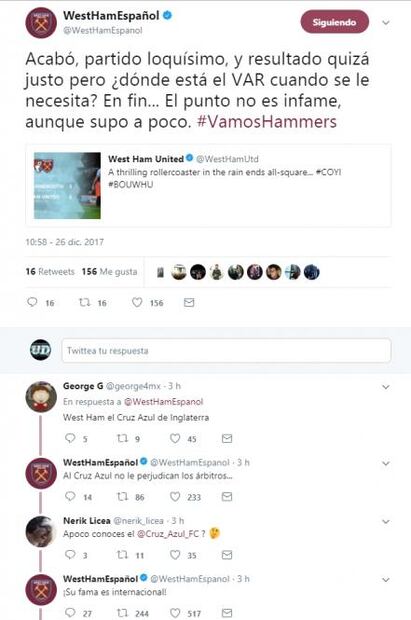Open the 156 Me gusta list
Screen dimensions: 411x620
109,272
